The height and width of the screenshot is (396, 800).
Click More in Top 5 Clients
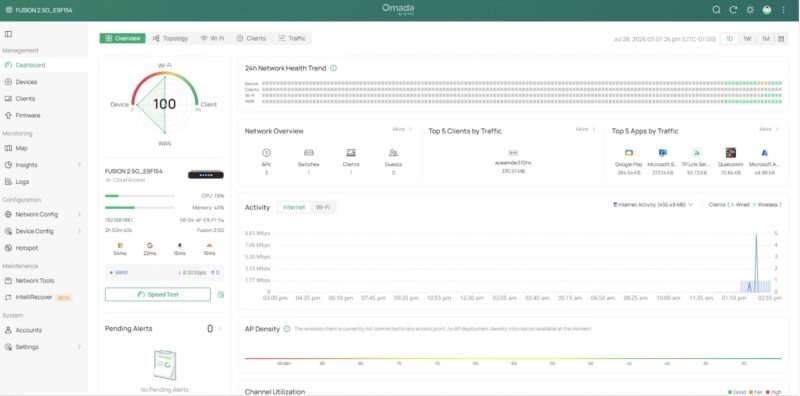point(586,130)
